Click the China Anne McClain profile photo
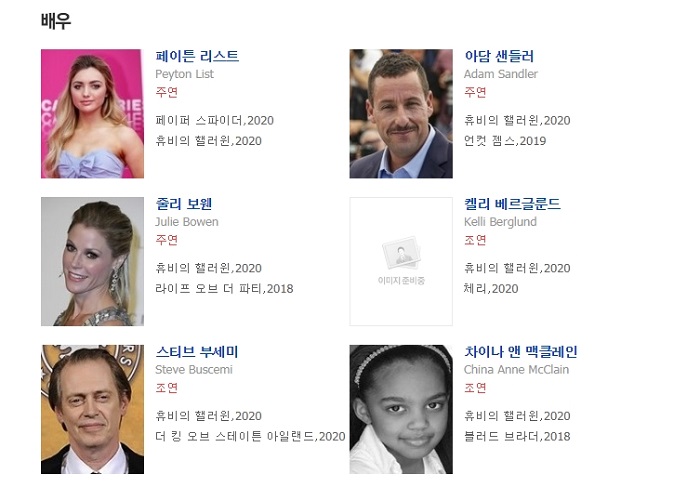700x500 pixels. [x=401, y=409]
